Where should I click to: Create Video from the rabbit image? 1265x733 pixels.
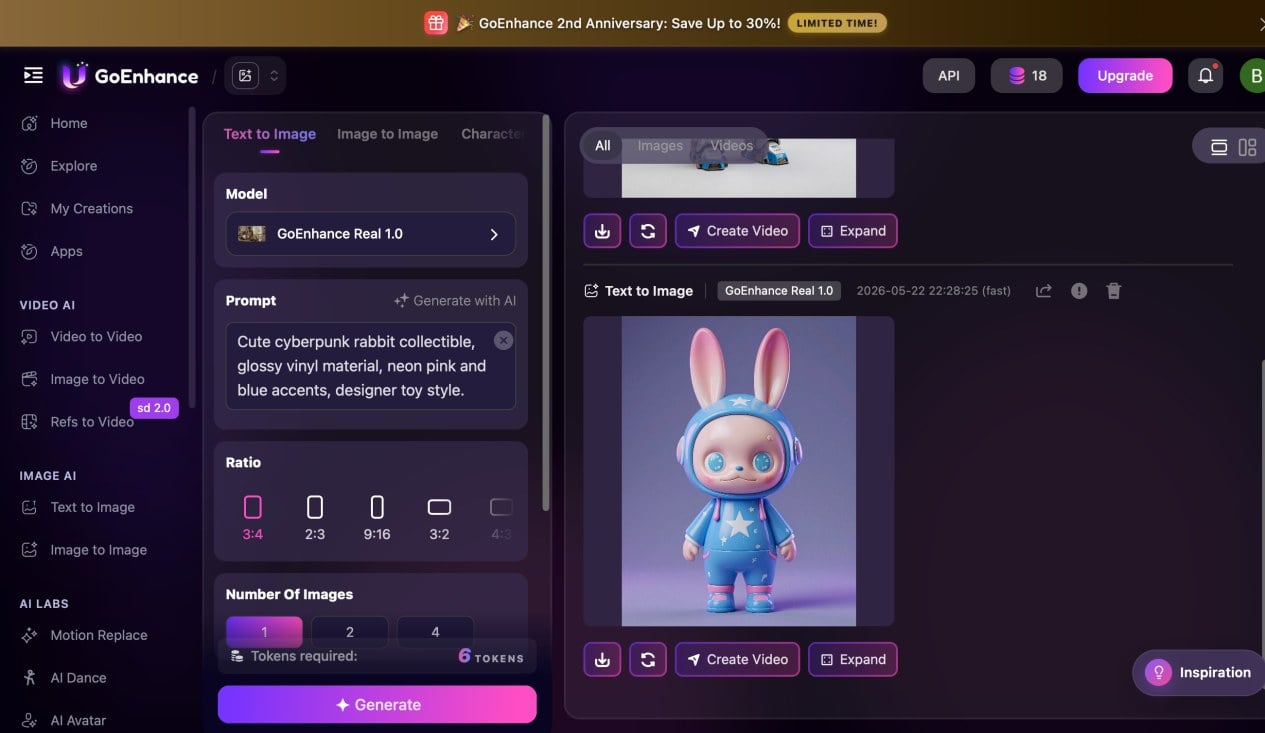tap(737, 660)
